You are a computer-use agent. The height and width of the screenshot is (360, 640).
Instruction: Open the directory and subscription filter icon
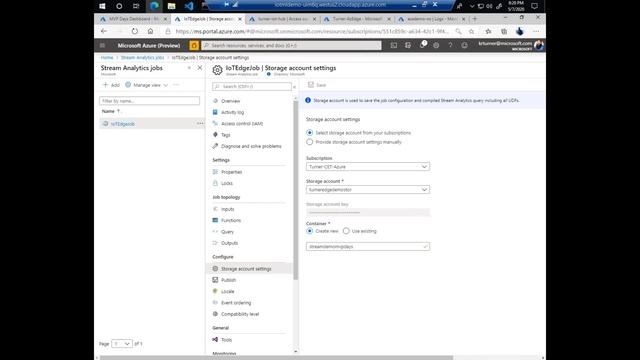(x=408, y=45)
